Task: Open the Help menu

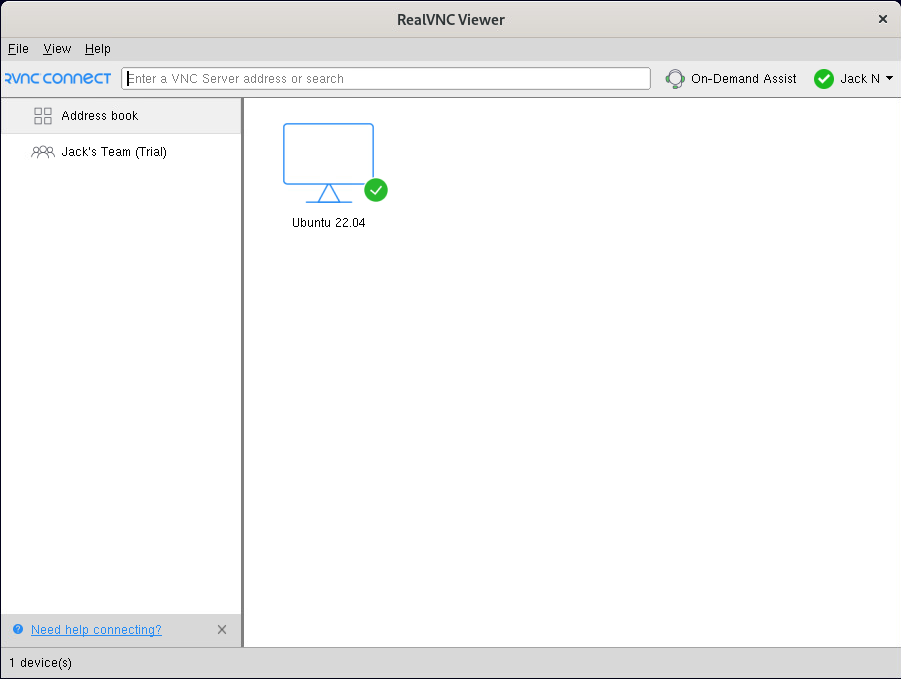Action: 98,49
